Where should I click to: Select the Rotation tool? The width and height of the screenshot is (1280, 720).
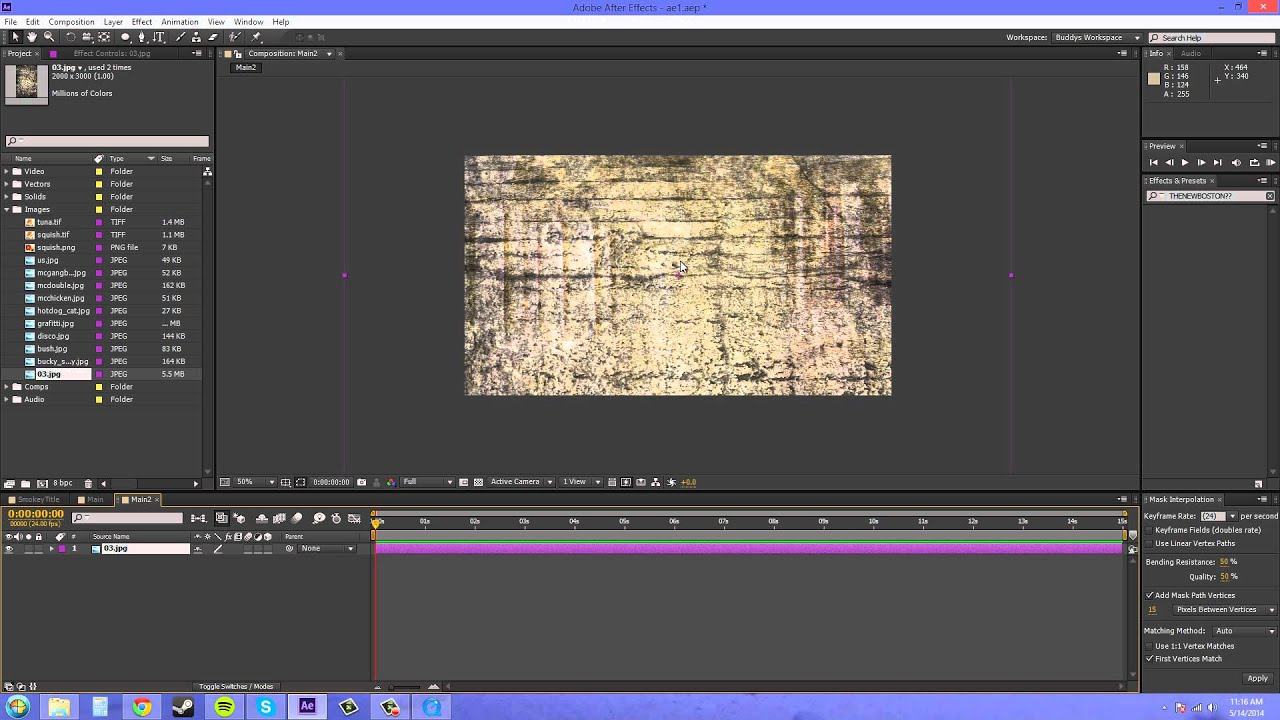[70, 37]
